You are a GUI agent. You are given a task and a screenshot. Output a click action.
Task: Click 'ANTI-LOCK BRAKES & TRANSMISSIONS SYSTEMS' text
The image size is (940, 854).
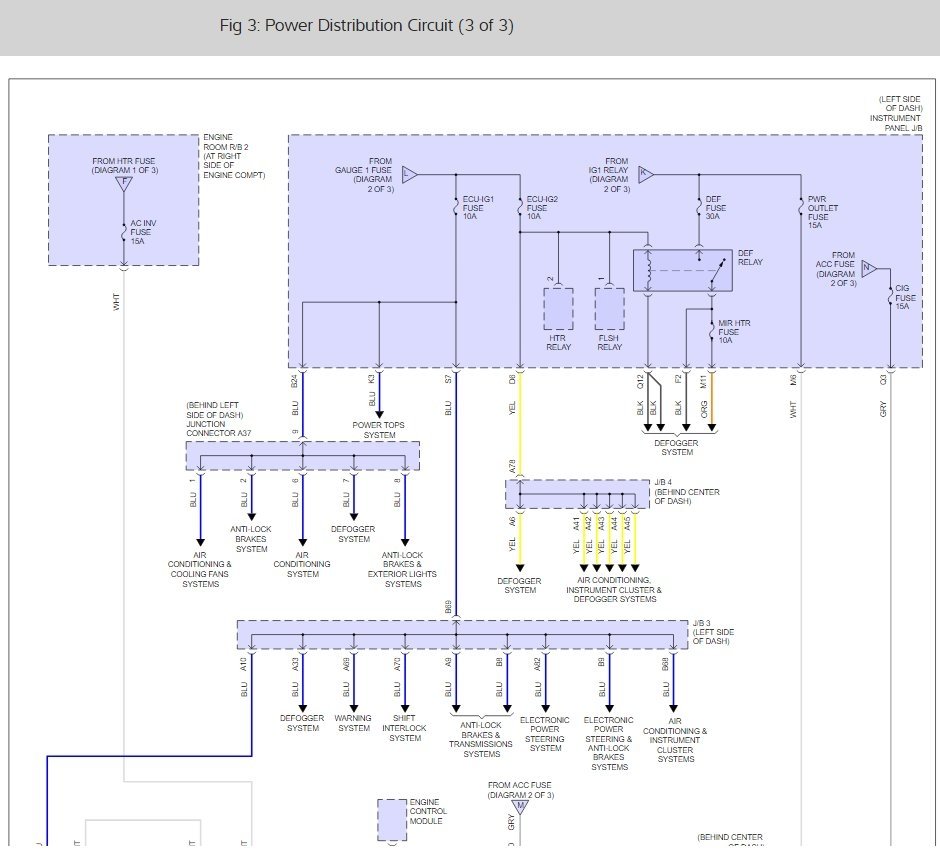click(481, 740)
